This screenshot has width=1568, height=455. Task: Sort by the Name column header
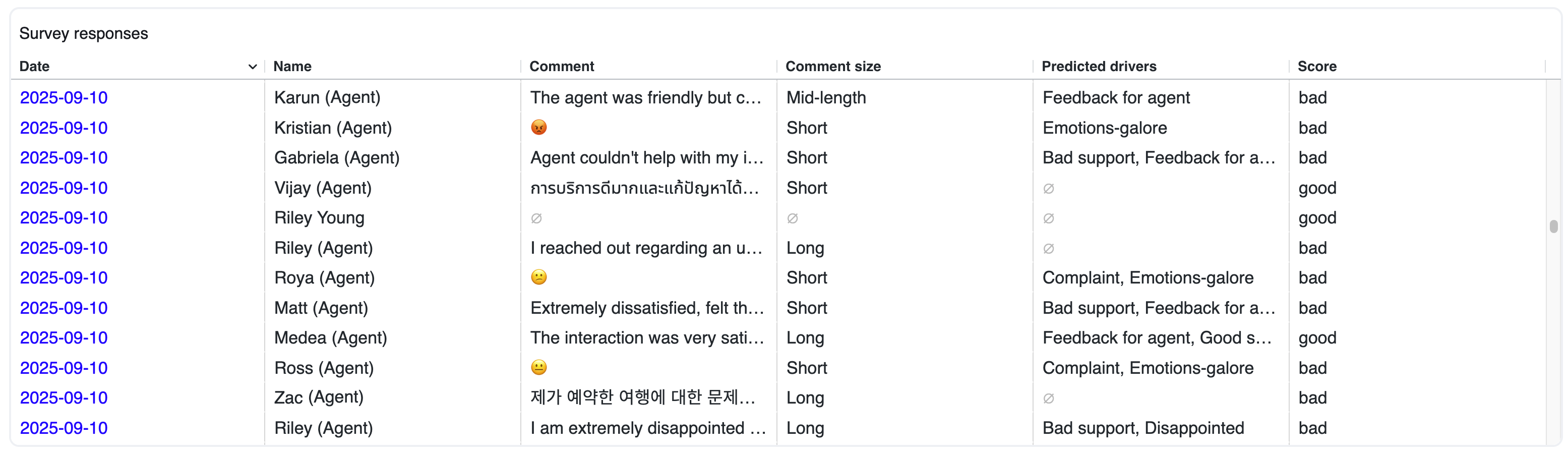(292, 67)
